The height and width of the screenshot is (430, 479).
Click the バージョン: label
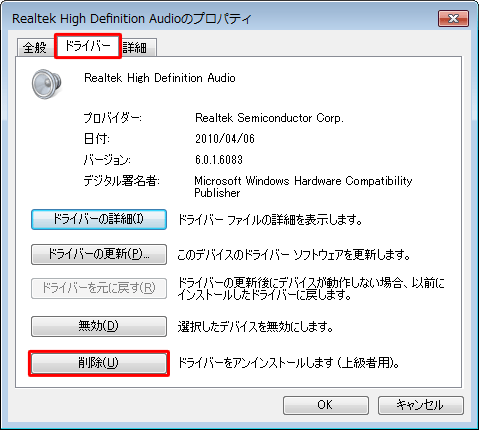coord(107,160)
